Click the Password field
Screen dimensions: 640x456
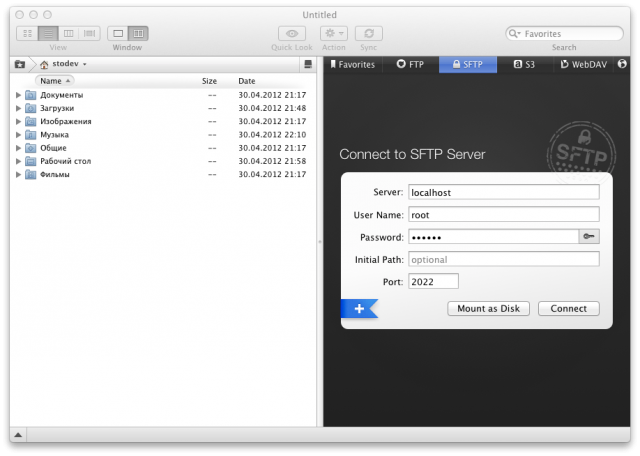(493, 237)
